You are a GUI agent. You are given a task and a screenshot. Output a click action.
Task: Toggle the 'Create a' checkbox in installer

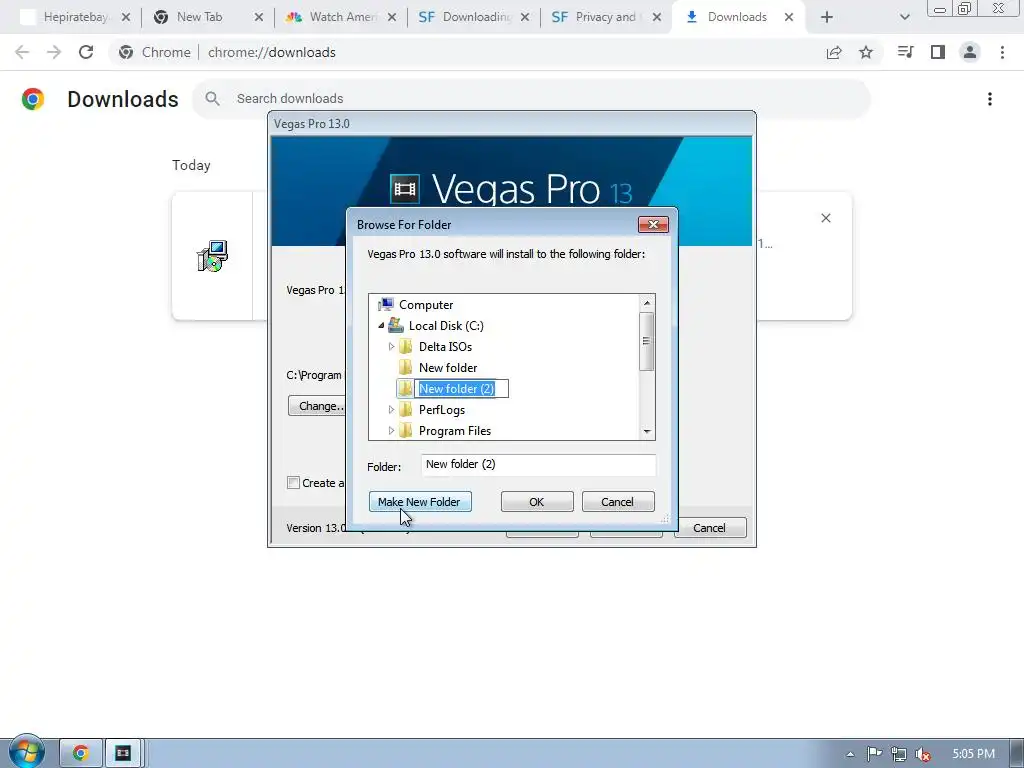click(x=293, y=483)
